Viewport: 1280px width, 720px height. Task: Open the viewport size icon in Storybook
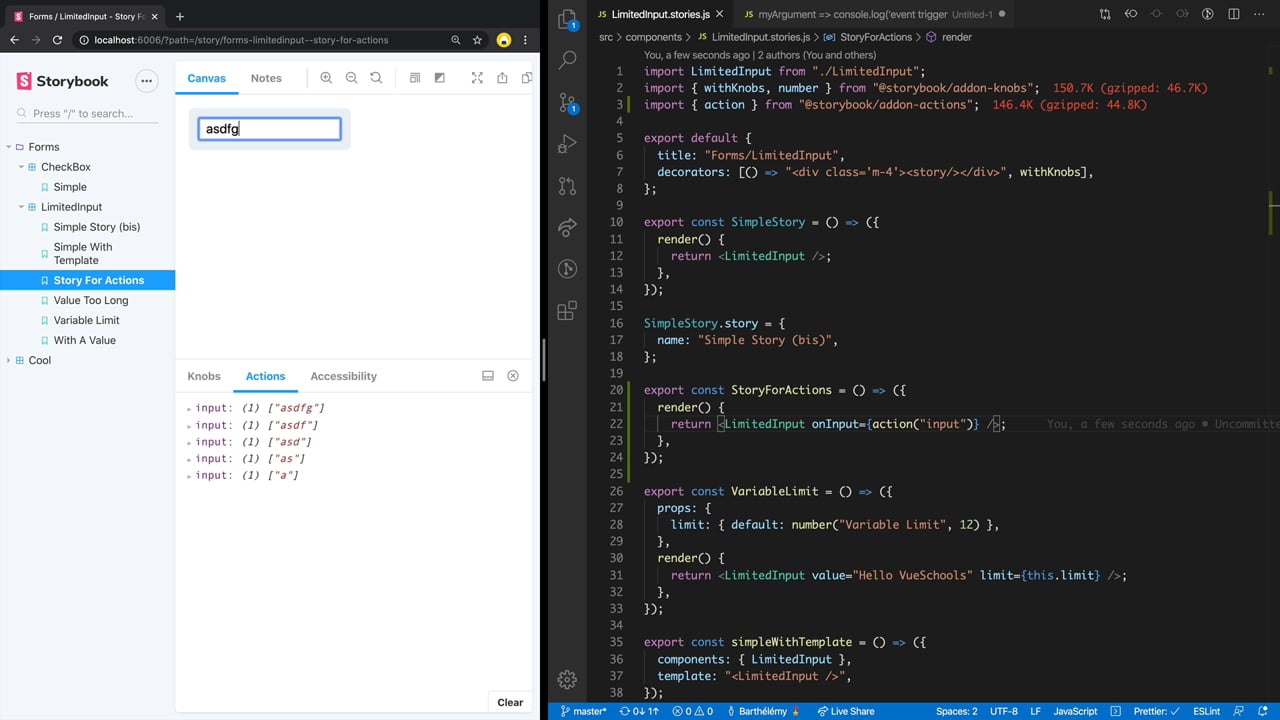(x=415, y=78)
